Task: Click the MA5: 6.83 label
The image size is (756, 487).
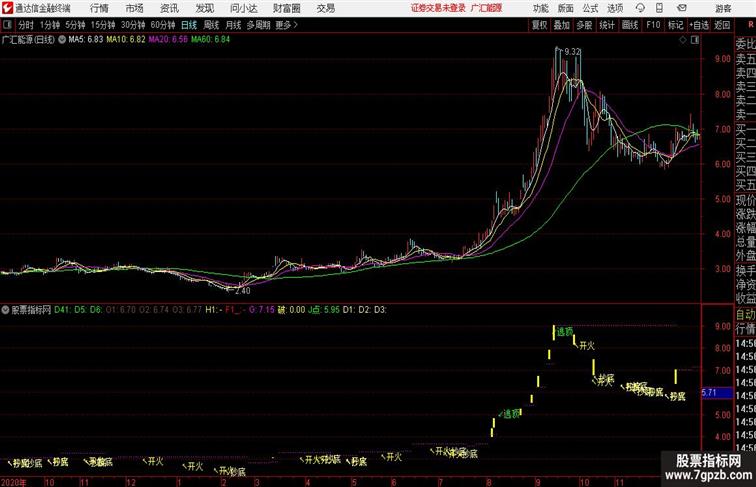Action: pos(86,39)
